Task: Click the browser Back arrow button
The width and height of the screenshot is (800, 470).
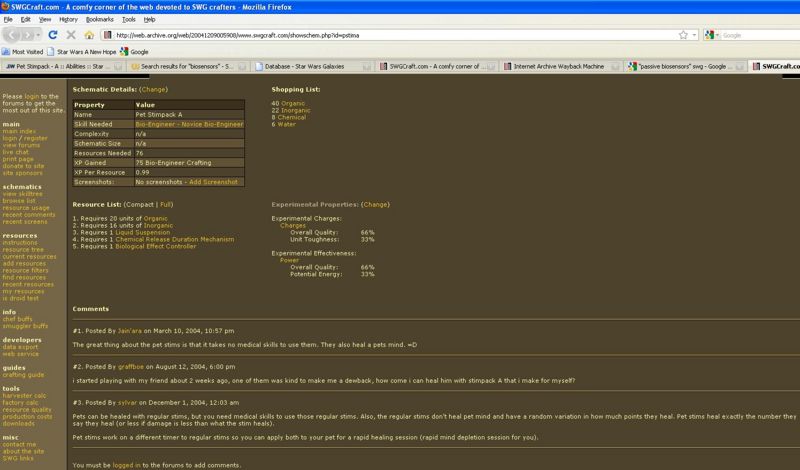Action: point(11,35)
